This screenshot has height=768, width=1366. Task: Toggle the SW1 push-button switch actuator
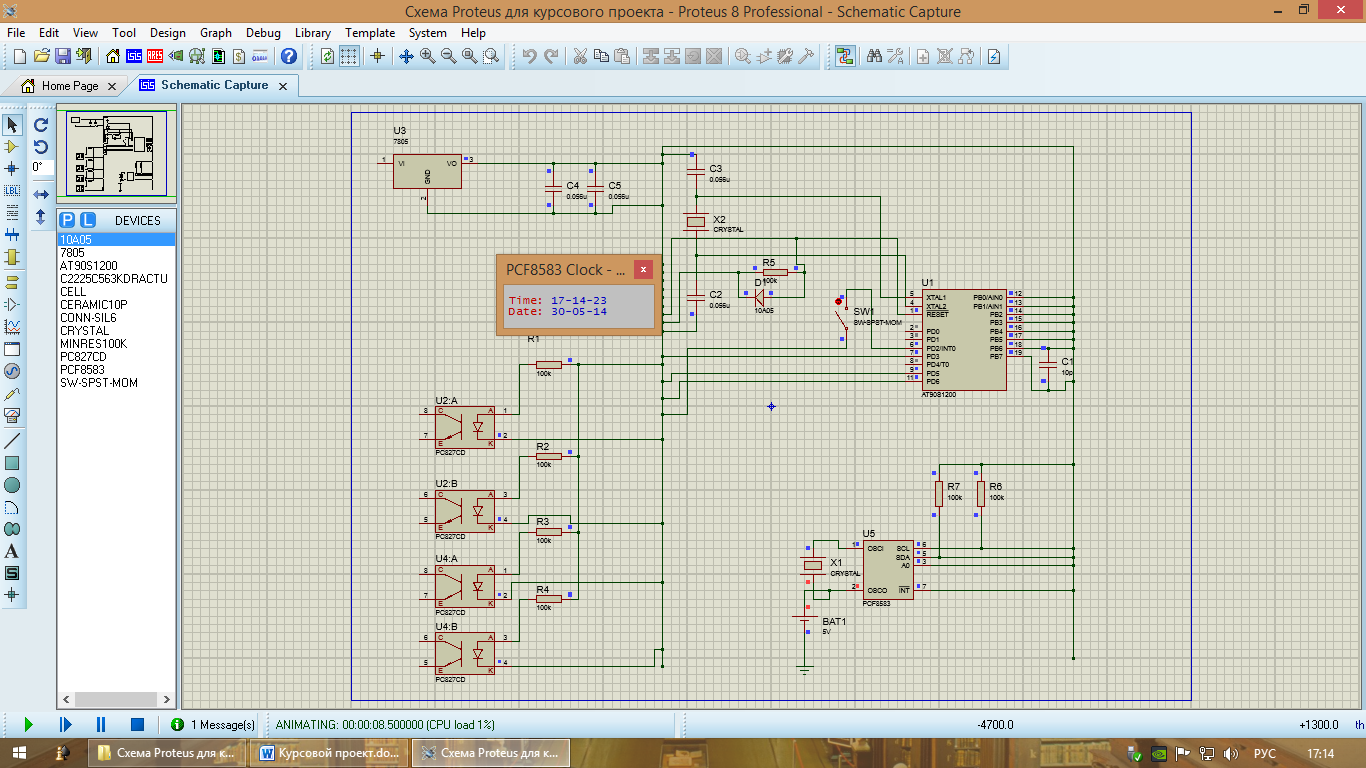(839, 300)
